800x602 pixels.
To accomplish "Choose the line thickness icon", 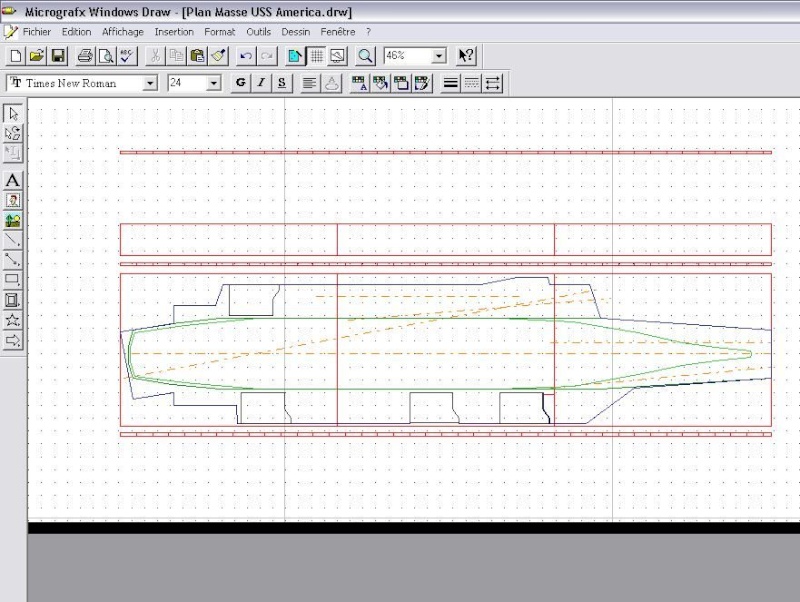I will [450, 83].
